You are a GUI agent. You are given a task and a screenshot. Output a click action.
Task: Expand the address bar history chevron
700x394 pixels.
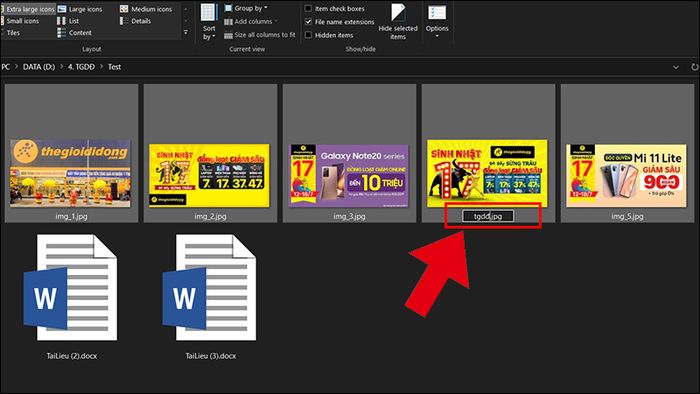(676, 67)
